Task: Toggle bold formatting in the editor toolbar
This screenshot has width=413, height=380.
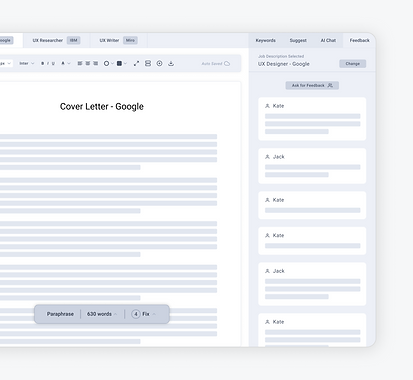Action: coord(42,63)
